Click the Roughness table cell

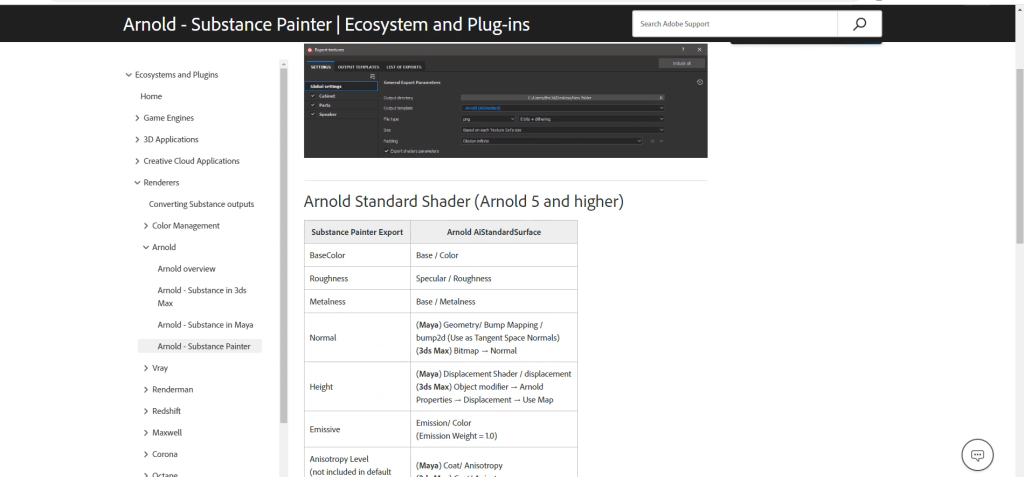tap(357, 278)
